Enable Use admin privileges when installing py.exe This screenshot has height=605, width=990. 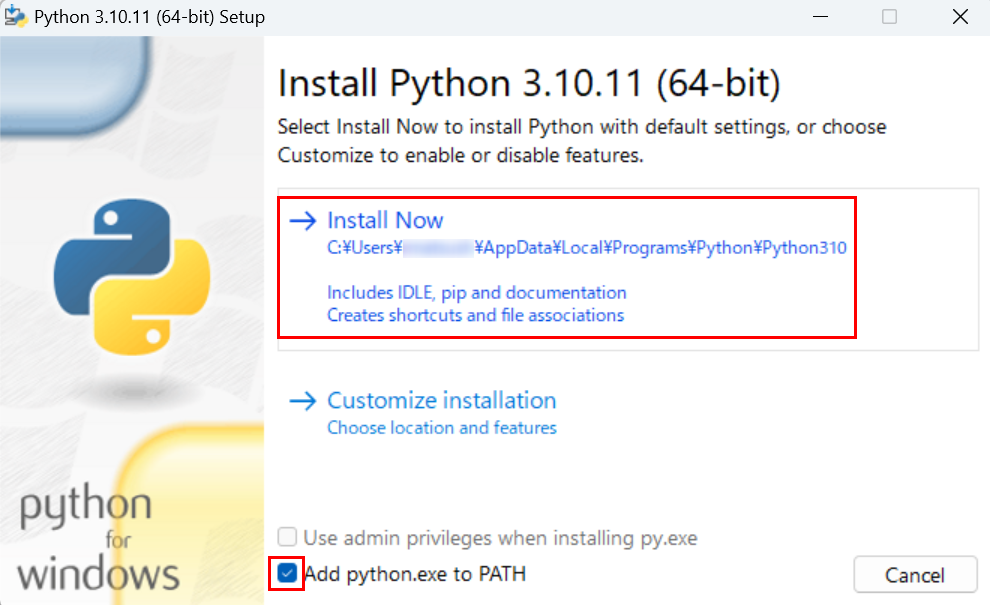pos(287,537)
